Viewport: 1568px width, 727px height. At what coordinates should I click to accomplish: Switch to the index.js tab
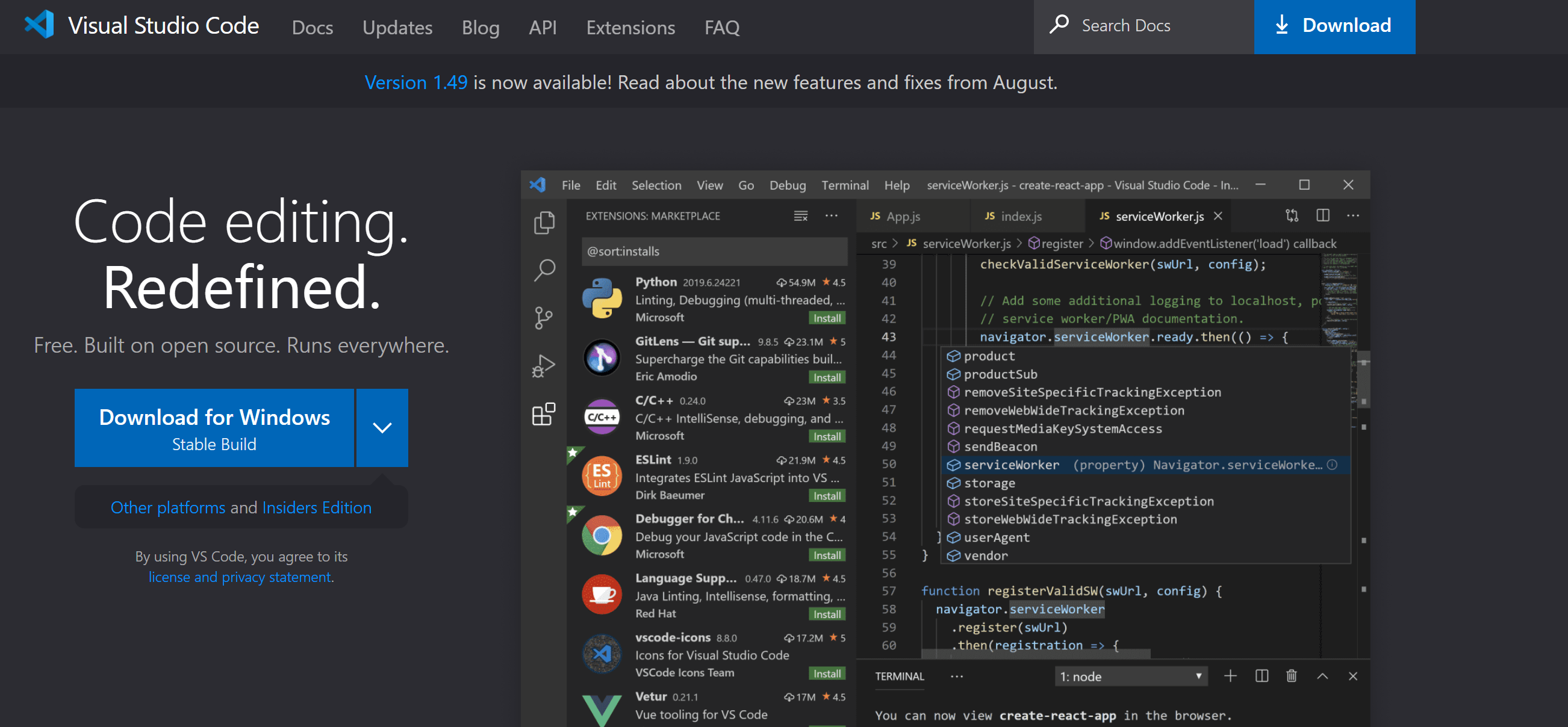point(1021,216)
